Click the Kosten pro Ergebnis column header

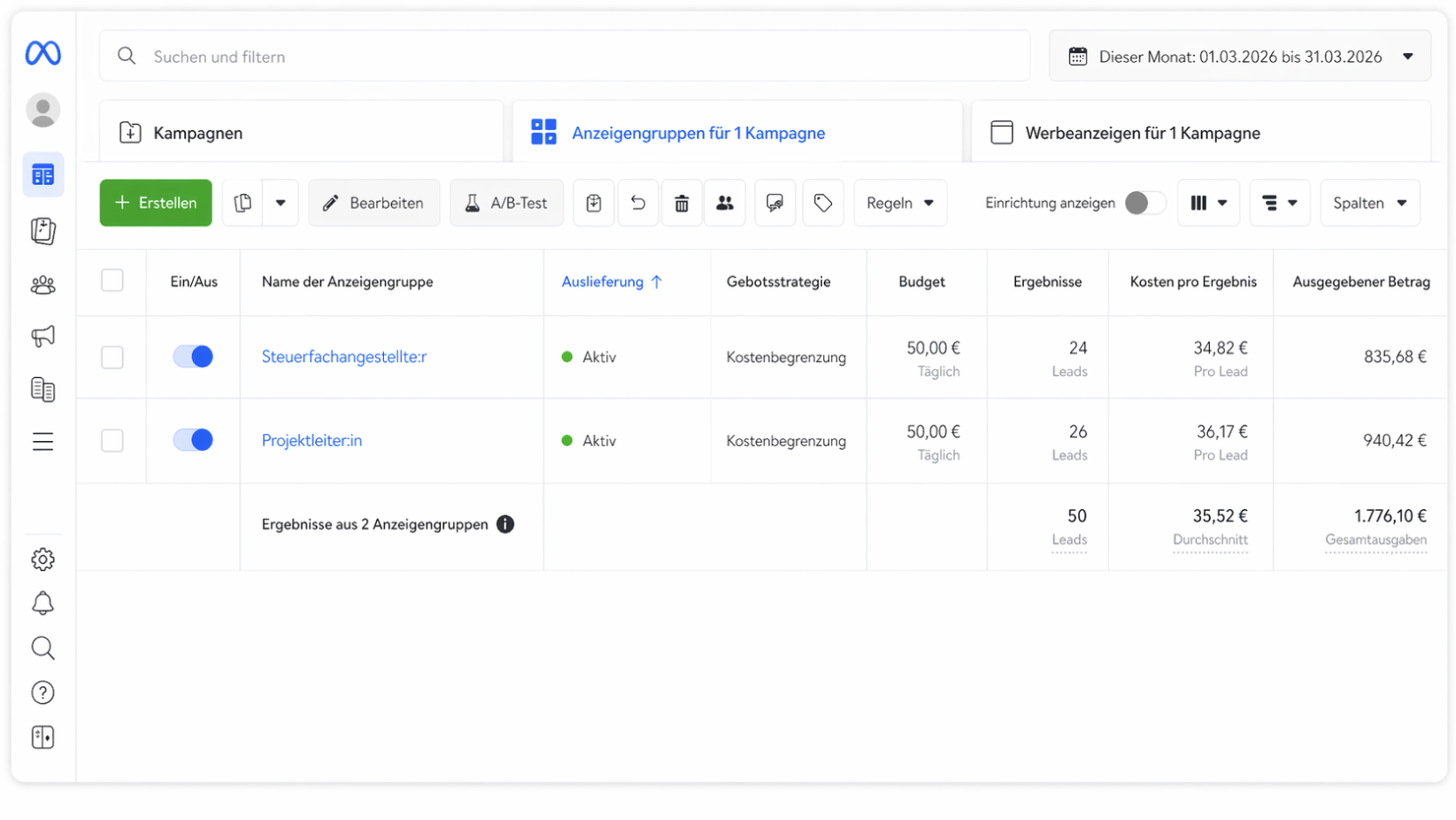click(x=1193, y=282)
